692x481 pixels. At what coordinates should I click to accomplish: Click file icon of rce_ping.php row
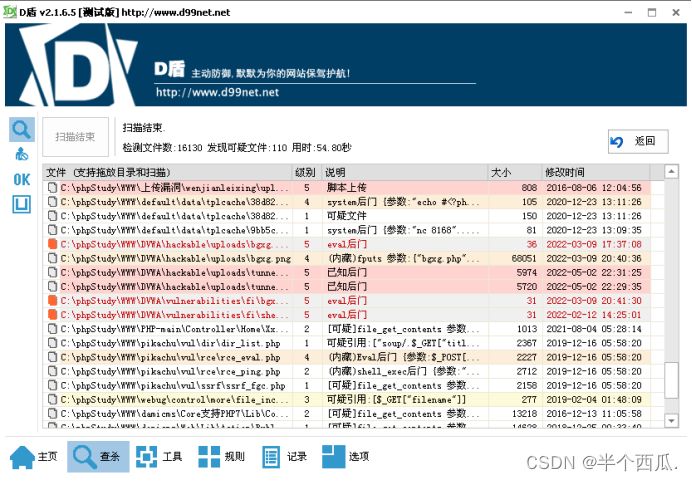pos(53,371)
